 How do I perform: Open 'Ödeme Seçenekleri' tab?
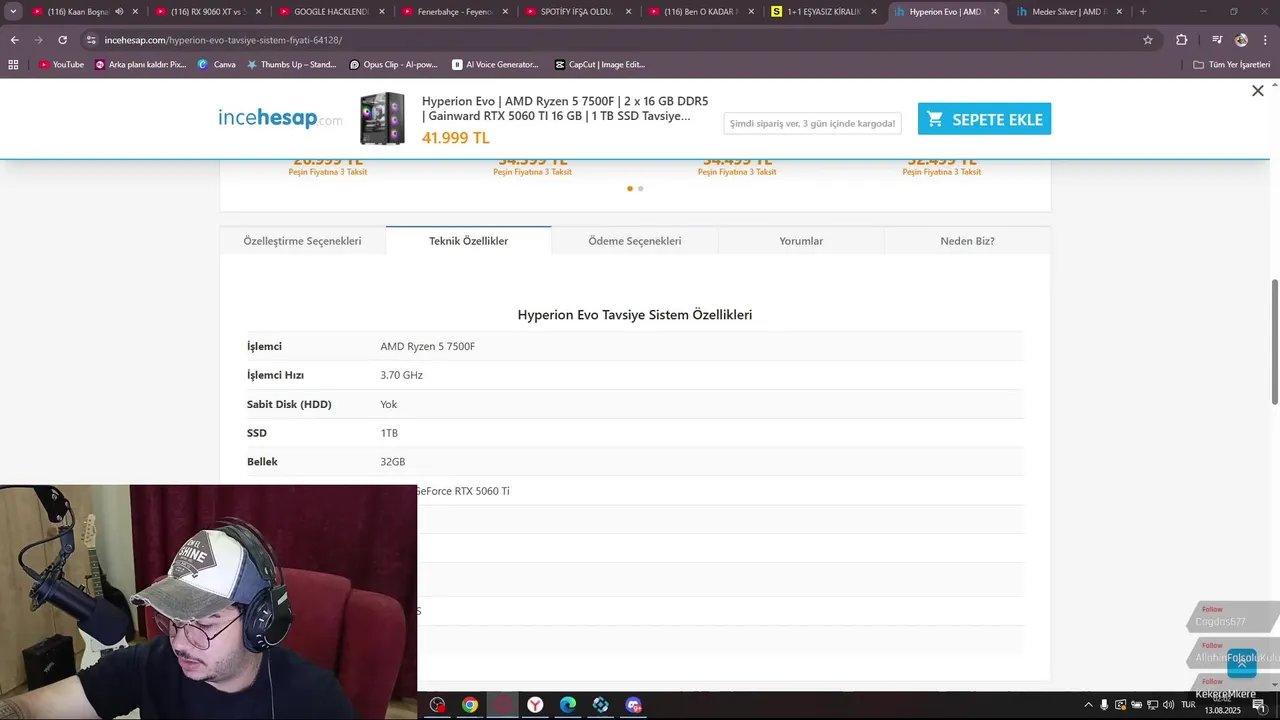[634, 241]
